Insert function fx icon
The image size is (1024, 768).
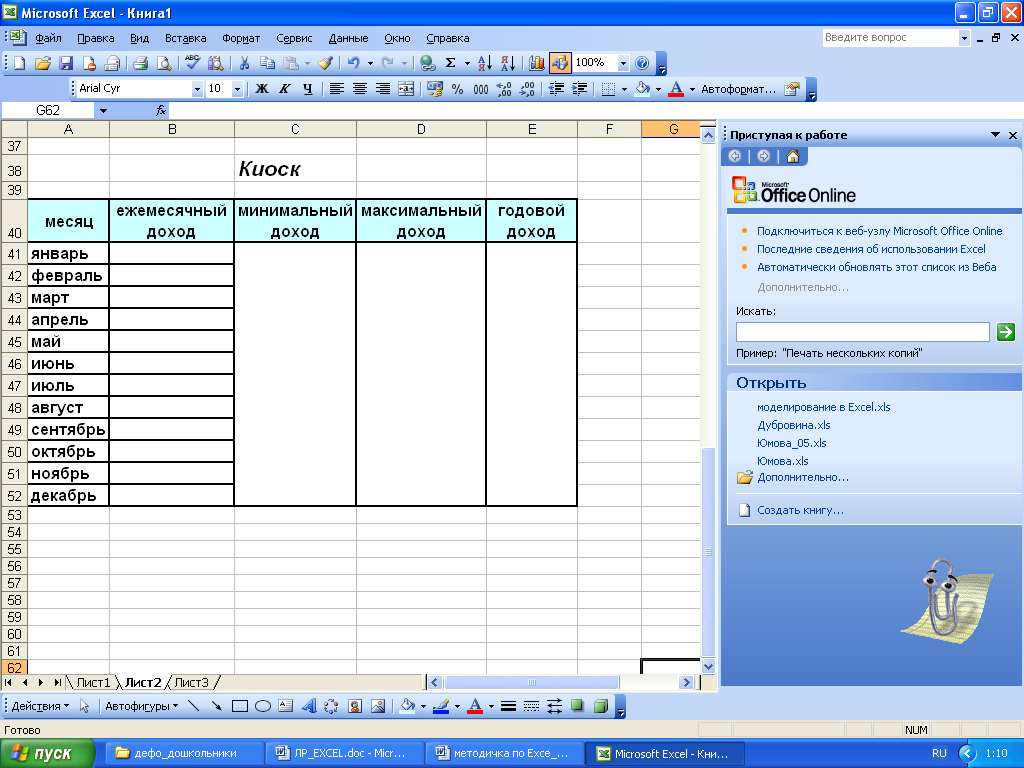coord(161,110)
